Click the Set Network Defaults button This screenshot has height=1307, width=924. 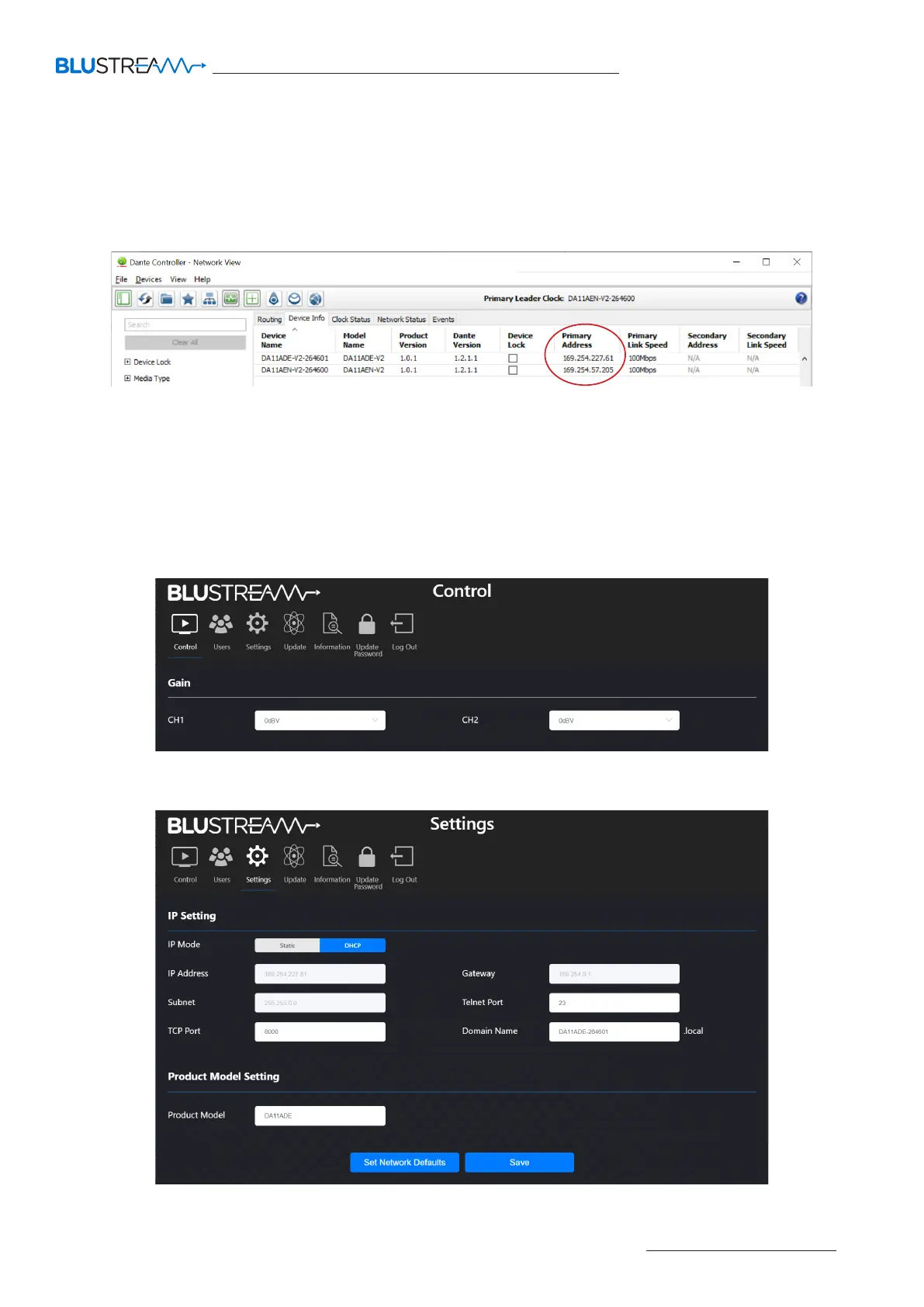pyautogui.click(x=404, y=1163)
